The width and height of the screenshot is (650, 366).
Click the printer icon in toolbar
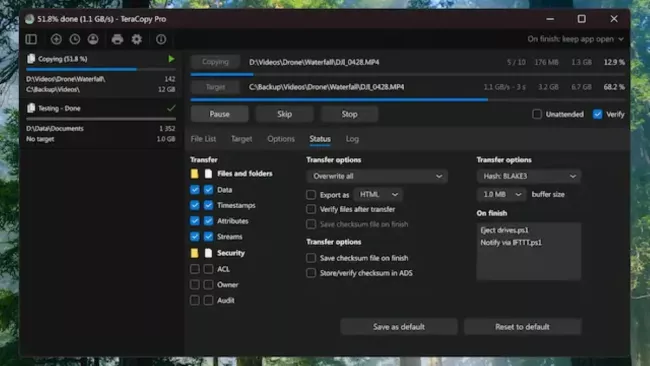(x=117, y=39)
